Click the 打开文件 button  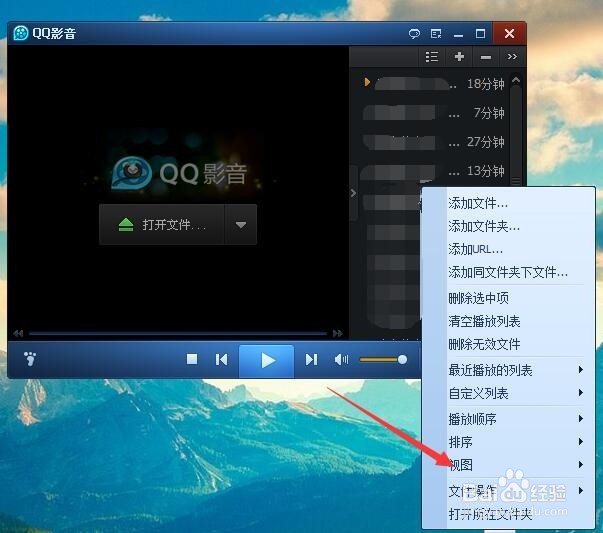click(x=162, y=225)
